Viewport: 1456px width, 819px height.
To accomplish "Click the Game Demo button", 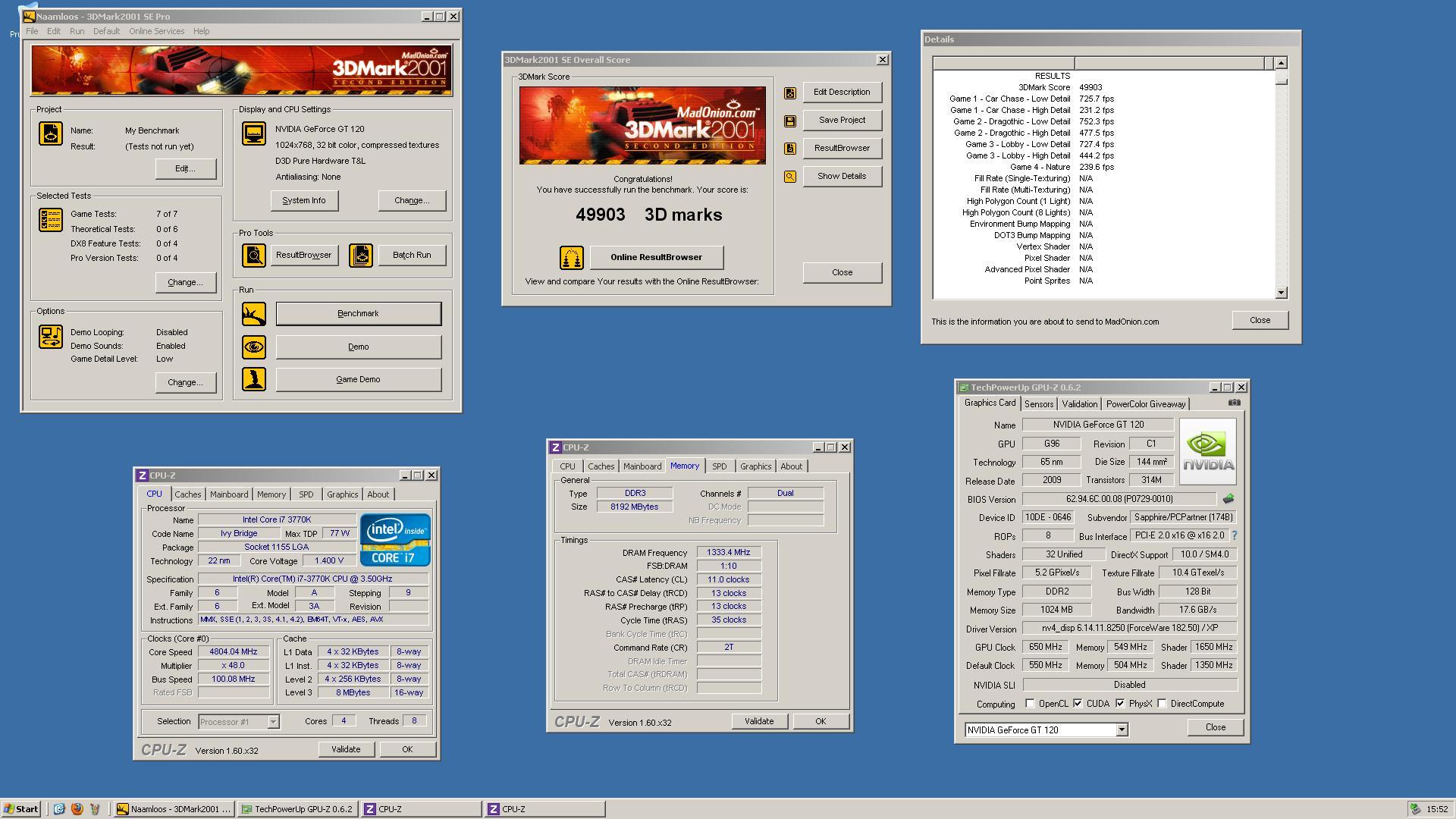I will point(358,380).
